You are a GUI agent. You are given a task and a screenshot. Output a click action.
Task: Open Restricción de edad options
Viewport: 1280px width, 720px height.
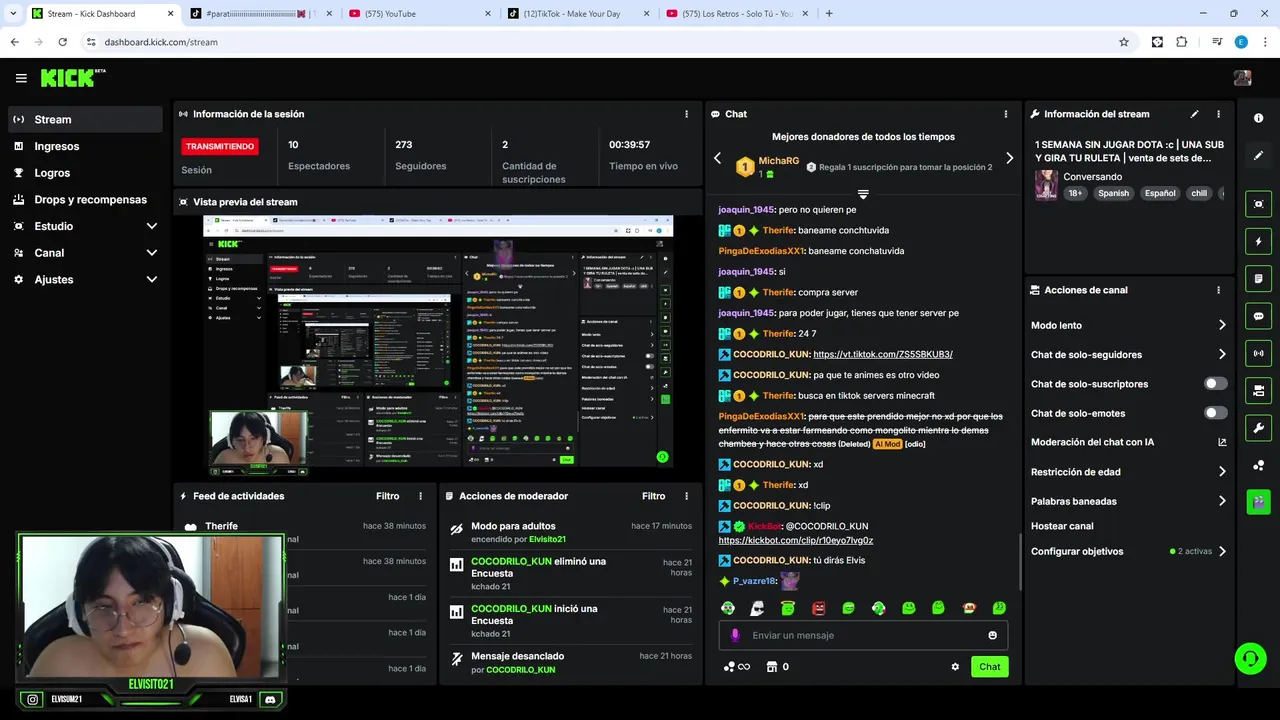[1222, 472]
